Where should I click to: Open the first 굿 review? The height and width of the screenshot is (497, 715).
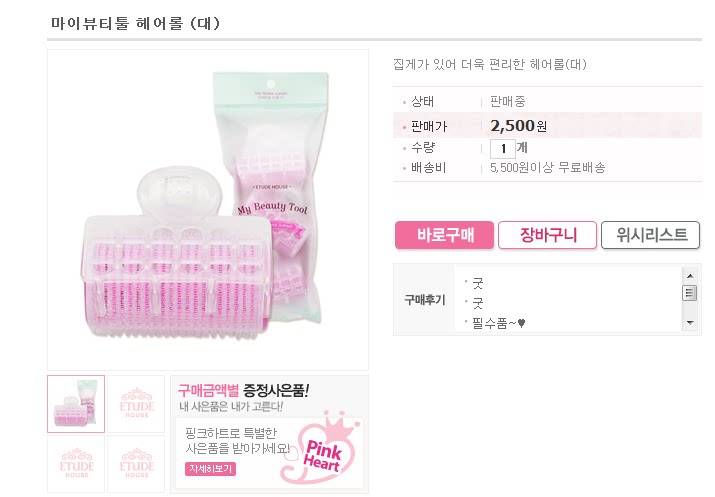pyautogui.click(x=478, y=282)
